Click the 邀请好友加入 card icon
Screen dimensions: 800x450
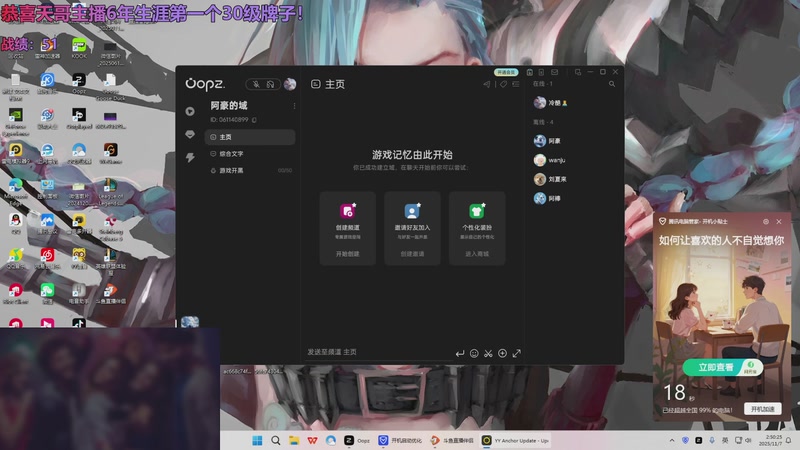412,211
